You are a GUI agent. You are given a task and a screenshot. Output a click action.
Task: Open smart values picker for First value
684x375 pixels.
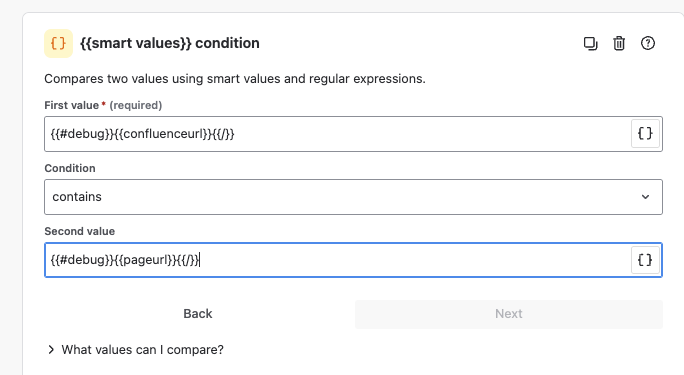point(645,133)
